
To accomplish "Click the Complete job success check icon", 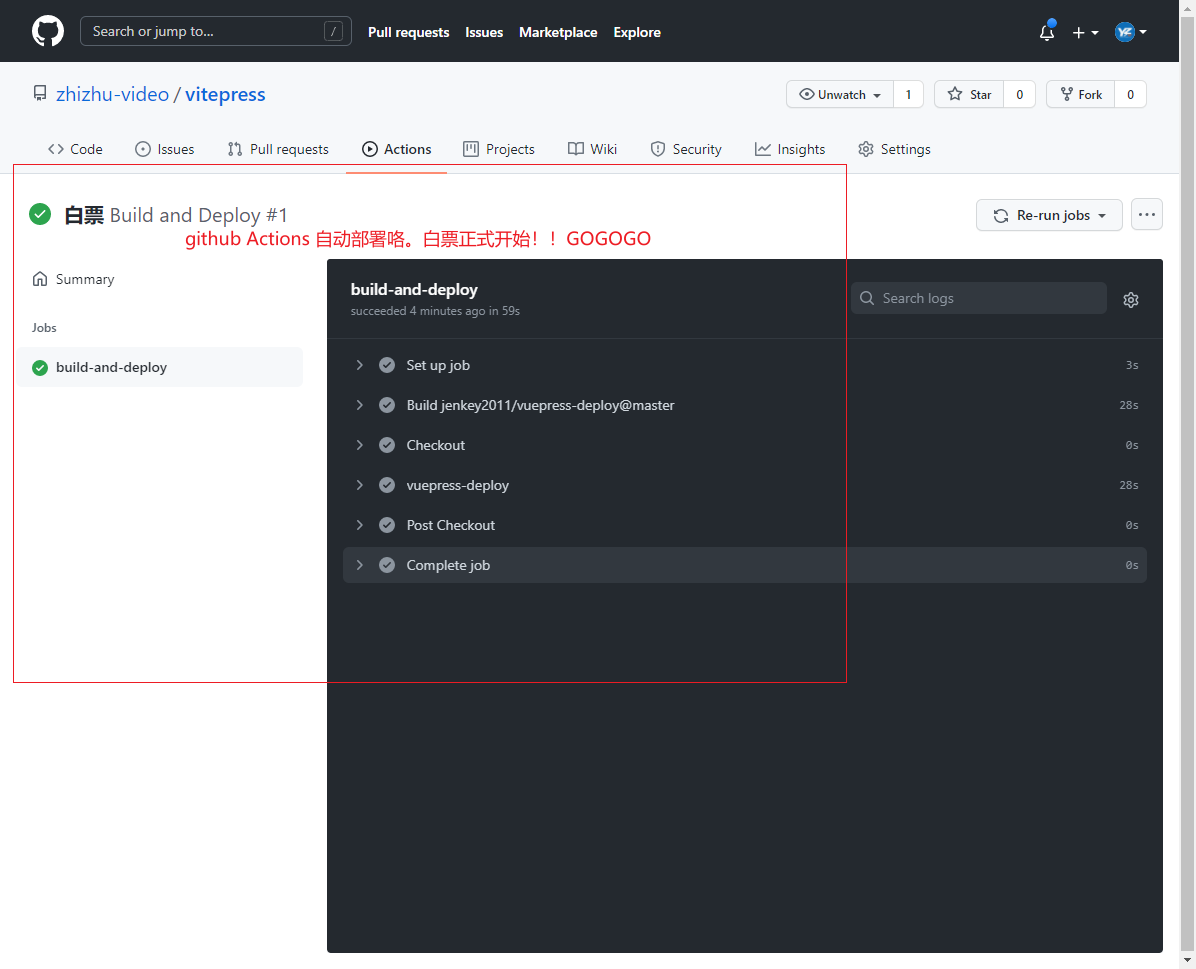I will pyautogui.click(x=387, y=565).
